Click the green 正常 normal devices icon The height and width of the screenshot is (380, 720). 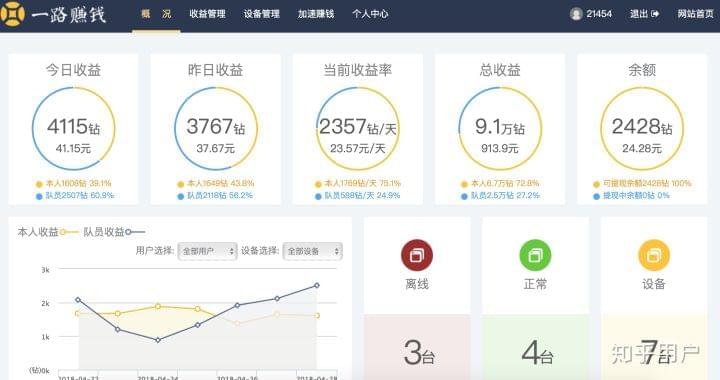click(x=535, y=255)
